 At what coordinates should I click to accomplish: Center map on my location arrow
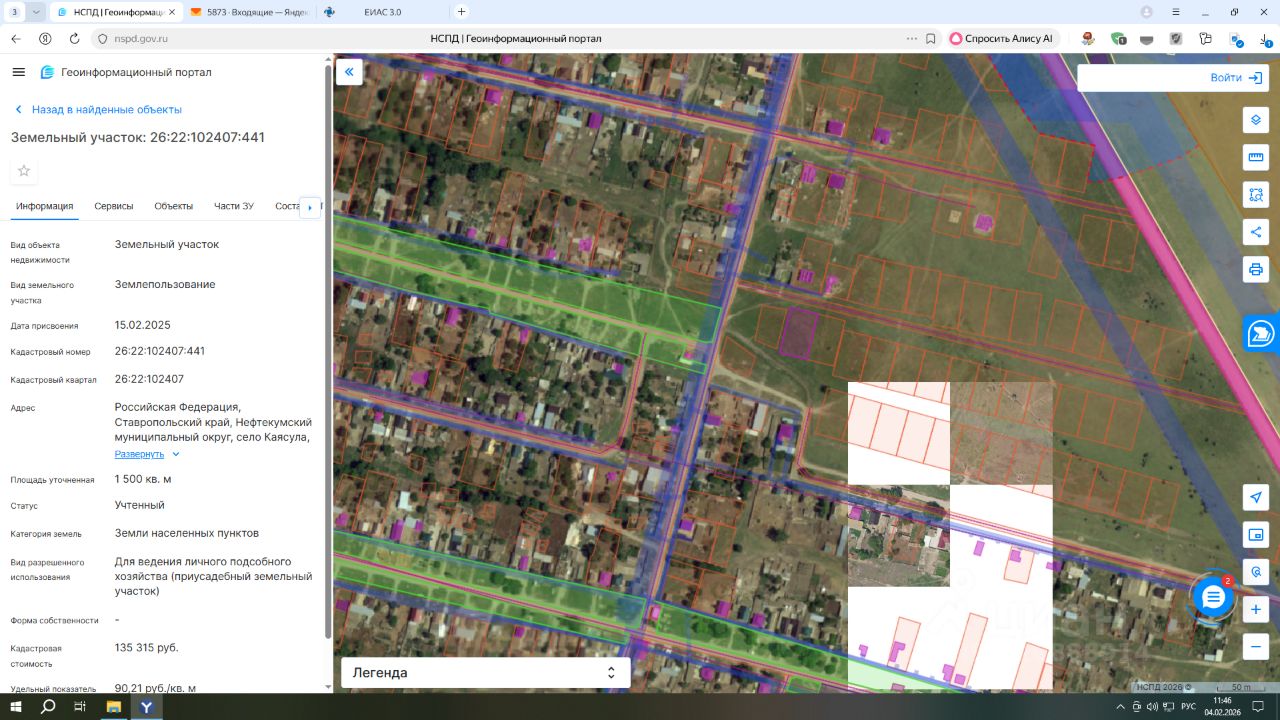click(1256, 498)
